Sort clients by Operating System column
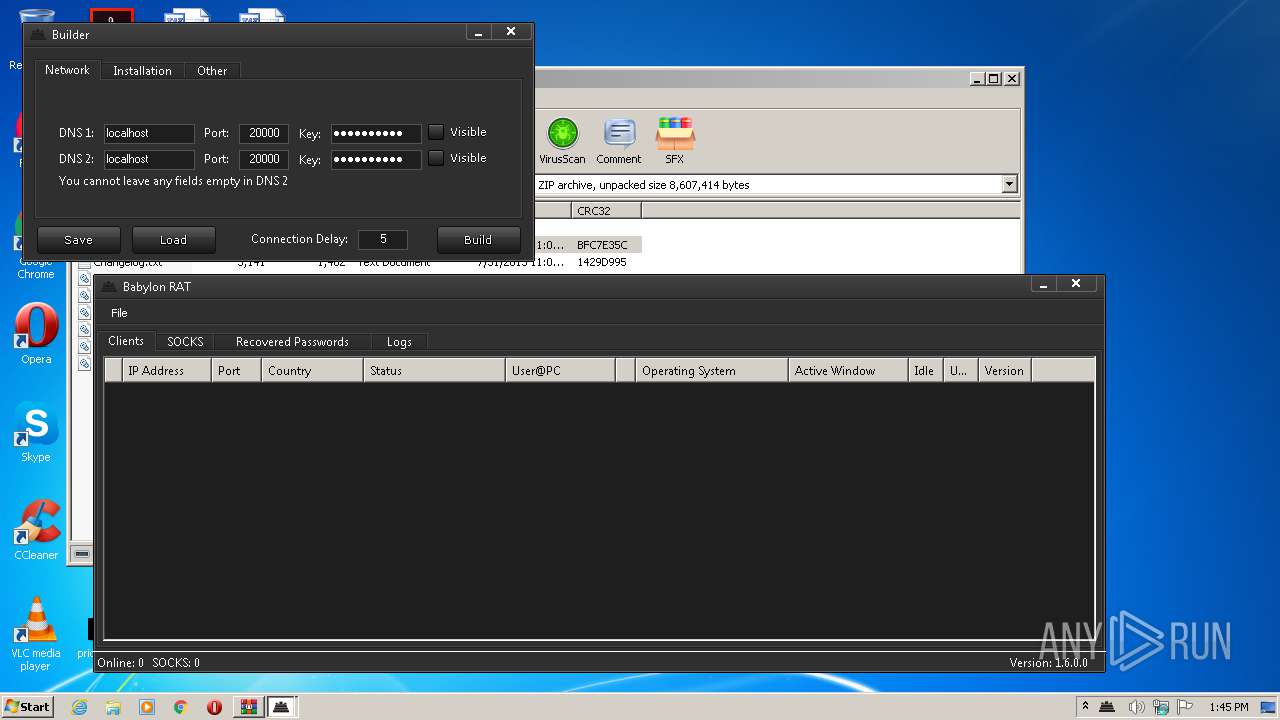The width and height of the screenshot is (1280, 720). tap(712, 370)
